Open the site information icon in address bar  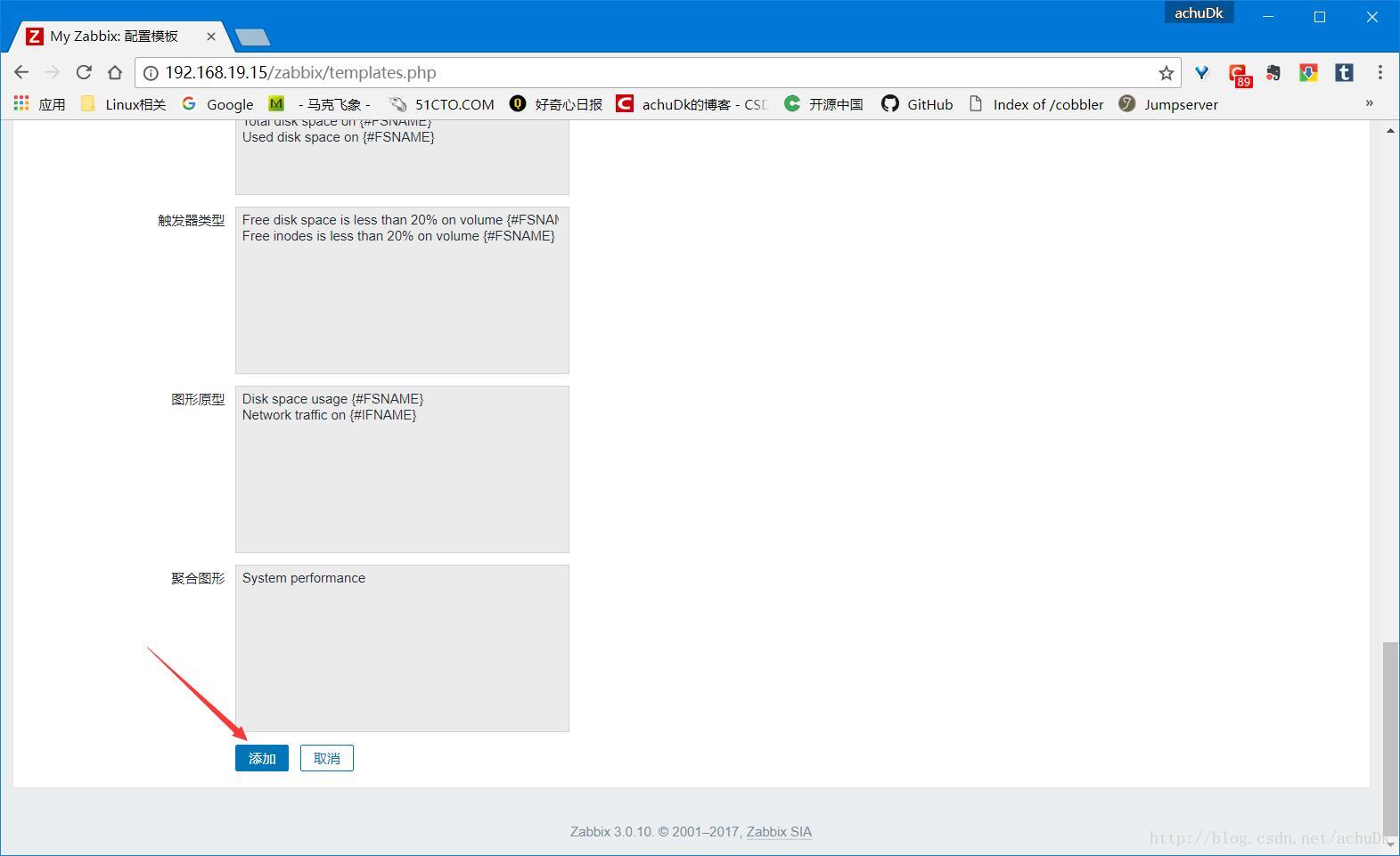point(151,73)
